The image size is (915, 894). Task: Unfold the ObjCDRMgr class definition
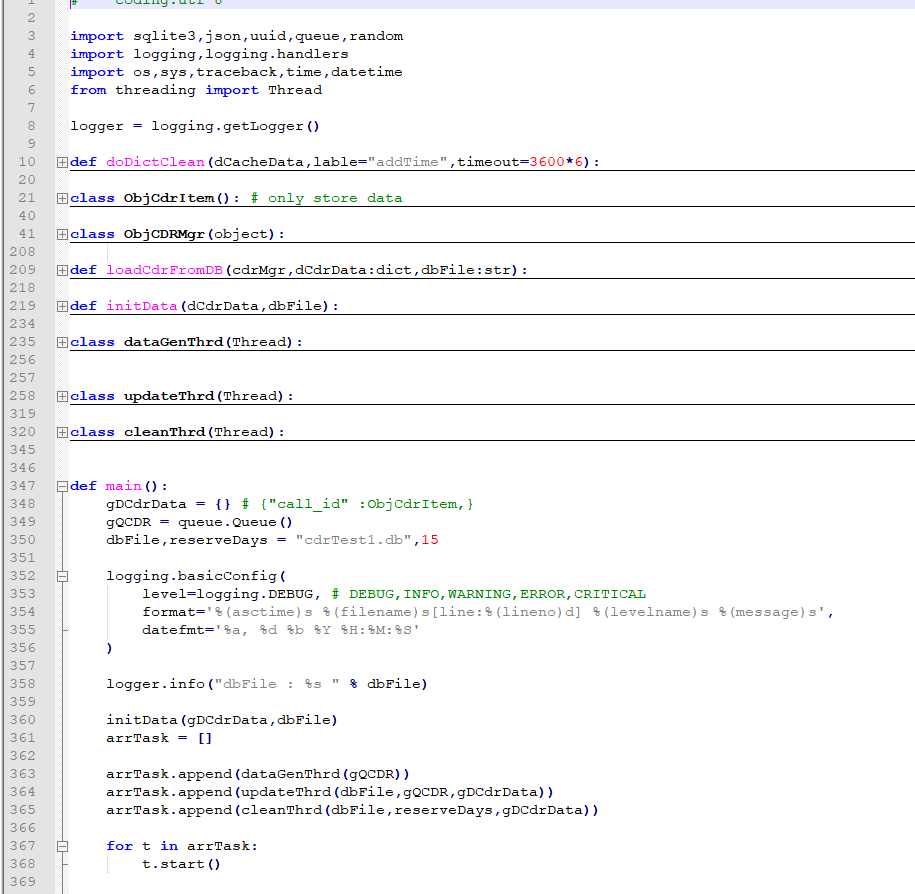[x=62, y=234]
